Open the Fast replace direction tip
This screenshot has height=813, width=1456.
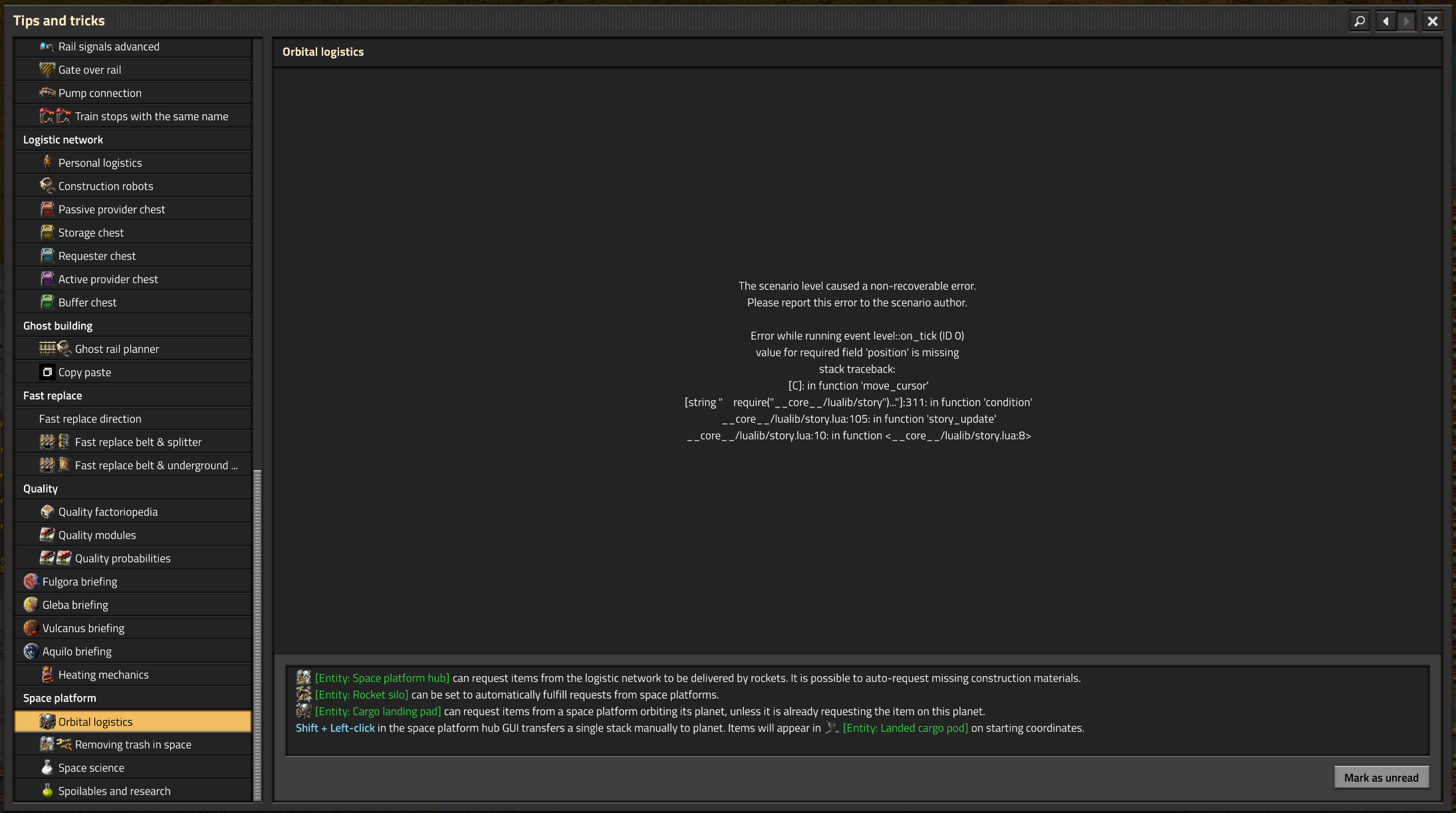[x=90, y=419]
